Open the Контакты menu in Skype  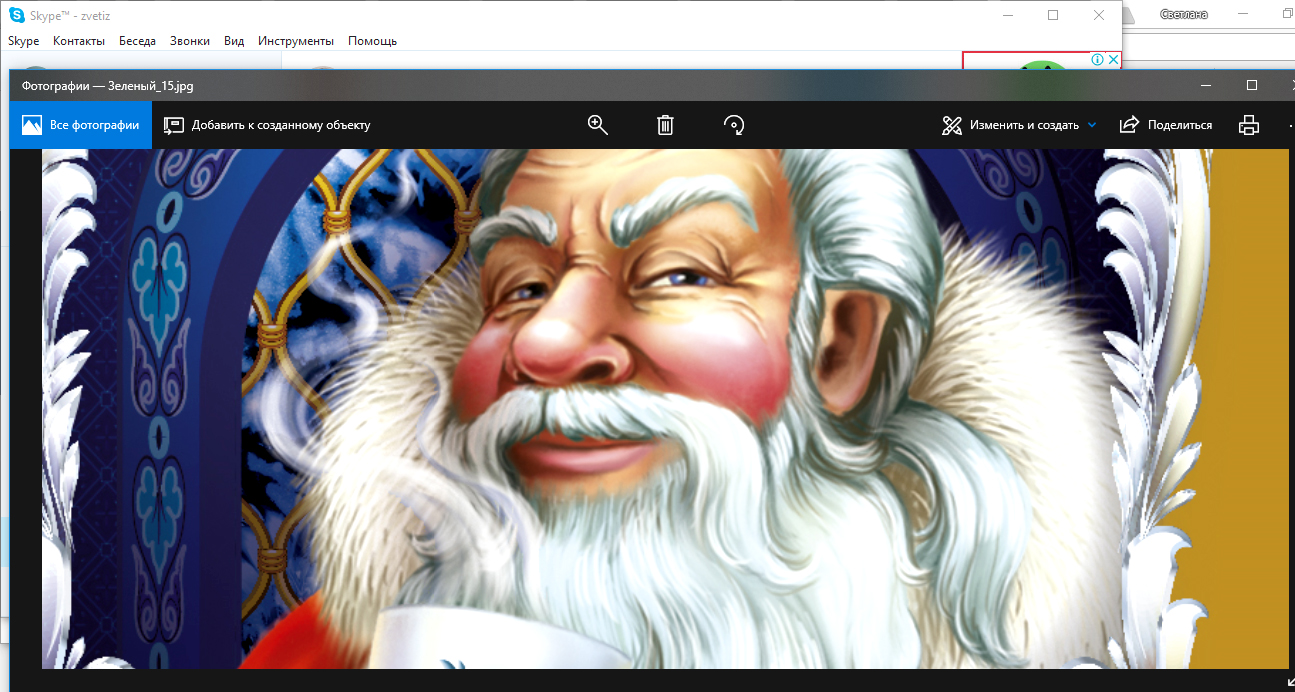[x=79, y=41]
